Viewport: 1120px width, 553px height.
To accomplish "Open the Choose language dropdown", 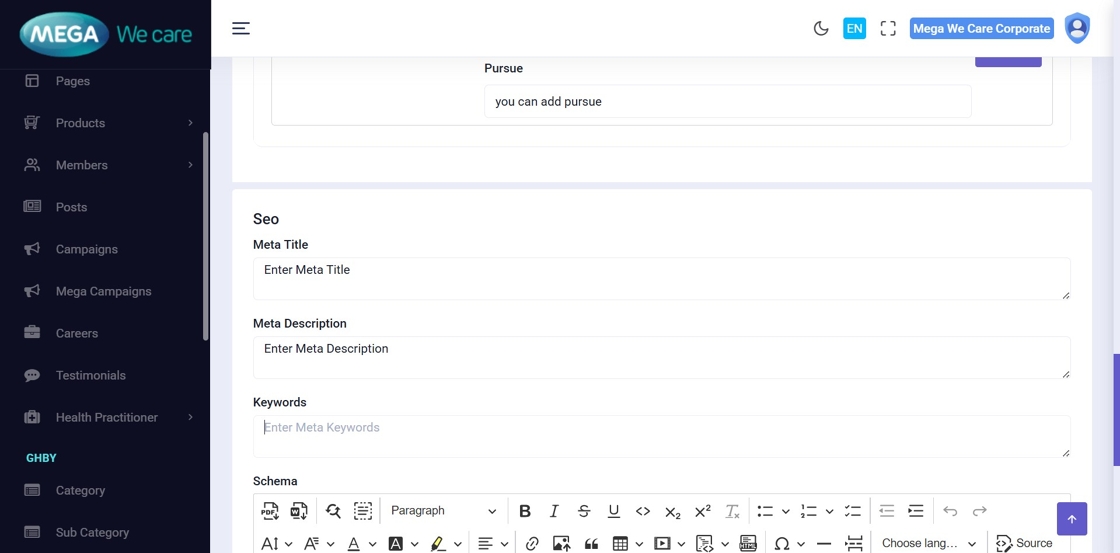I will coord(928,543).
